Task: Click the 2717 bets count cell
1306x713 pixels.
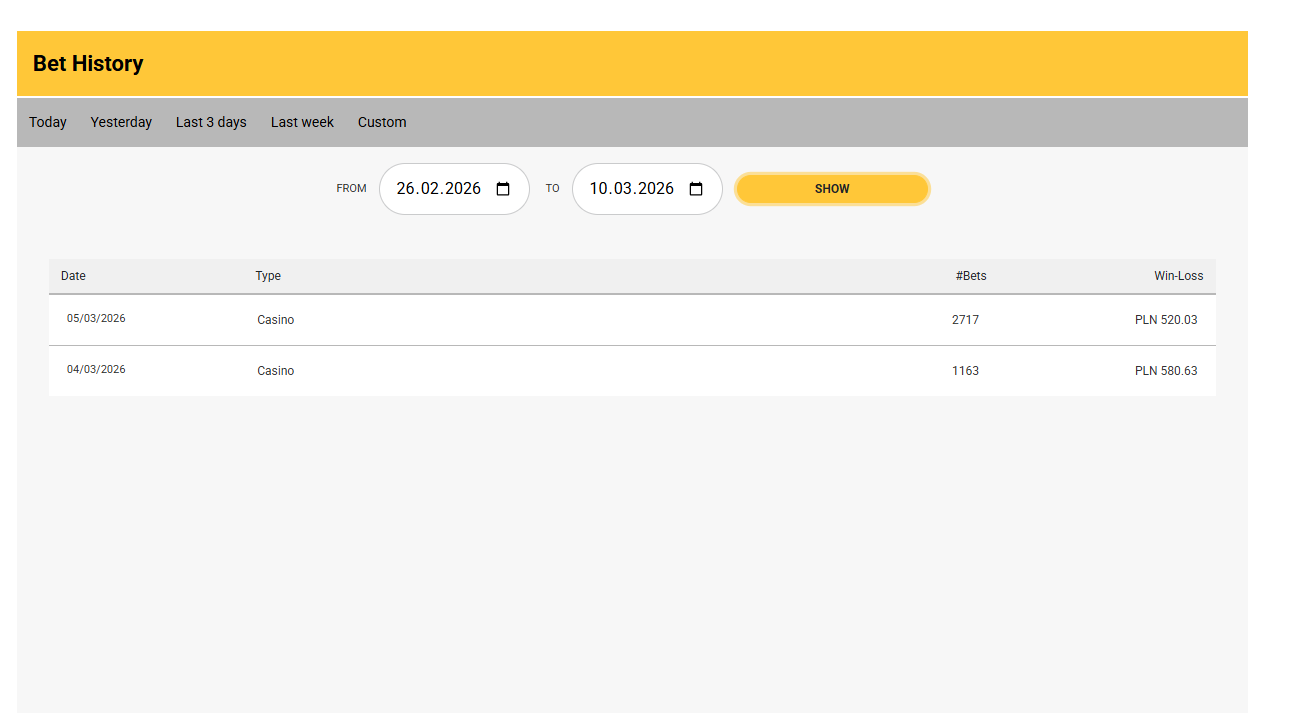Action: coord(965,320)
